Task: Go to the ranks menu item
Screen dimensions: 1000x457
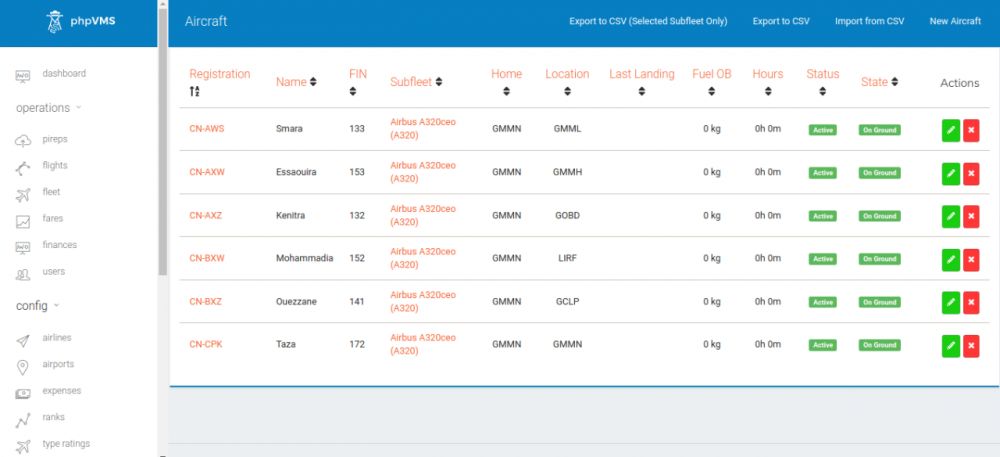Action: (x=54, y=417)
